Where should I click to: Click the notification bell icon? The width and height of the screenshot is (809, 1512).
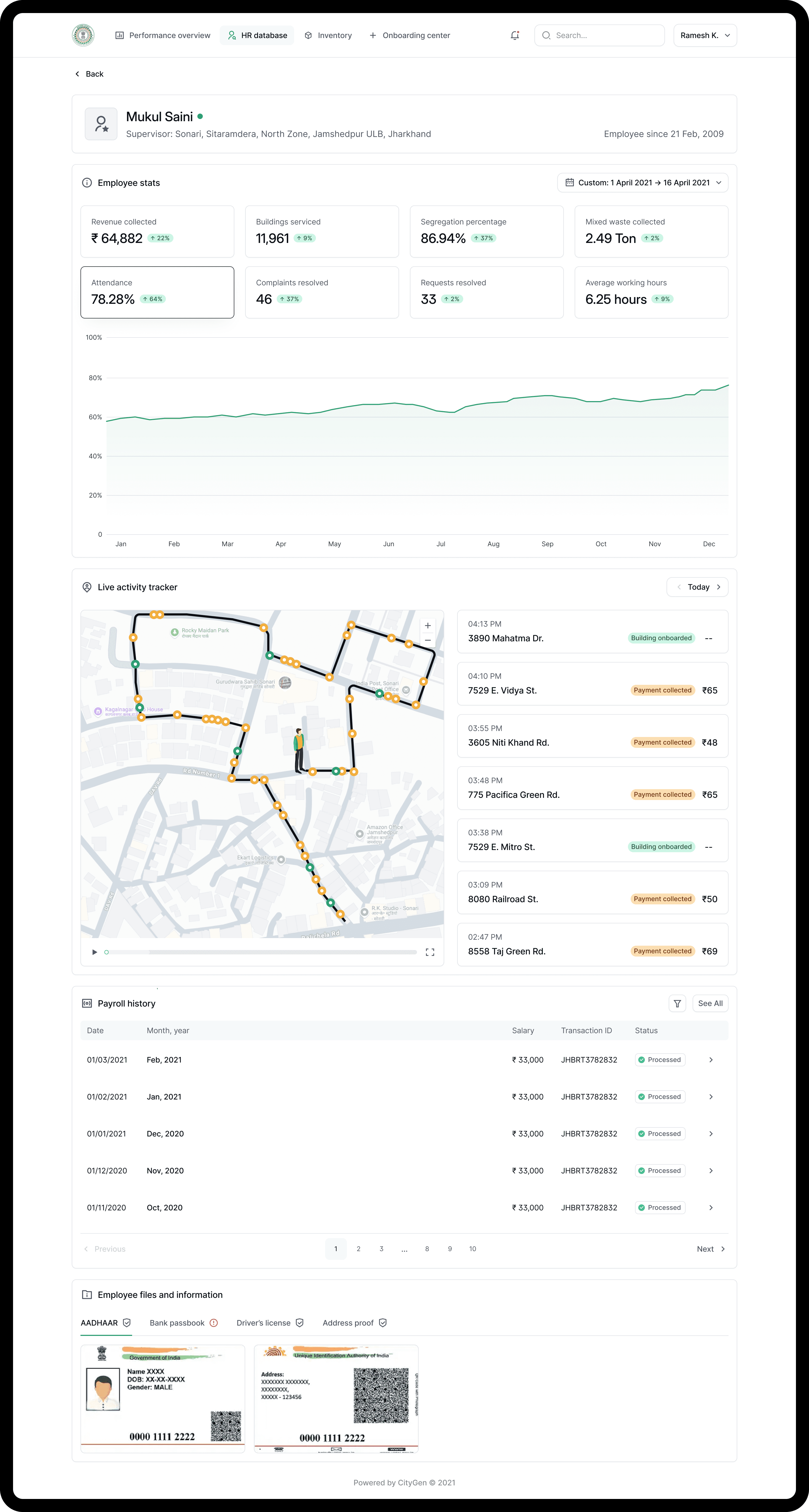click(515, 35)
